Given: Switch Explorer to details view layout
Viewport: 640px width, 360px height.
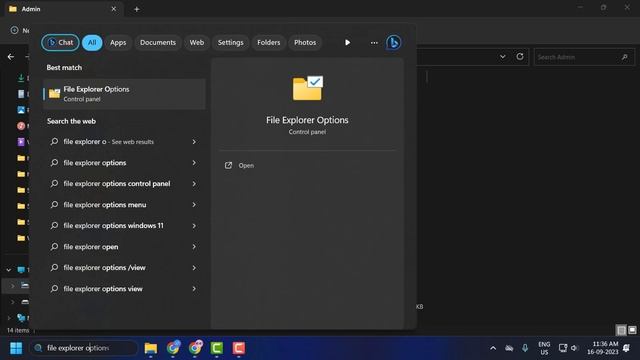Looking at the screenshot, I should pos(621,330).
